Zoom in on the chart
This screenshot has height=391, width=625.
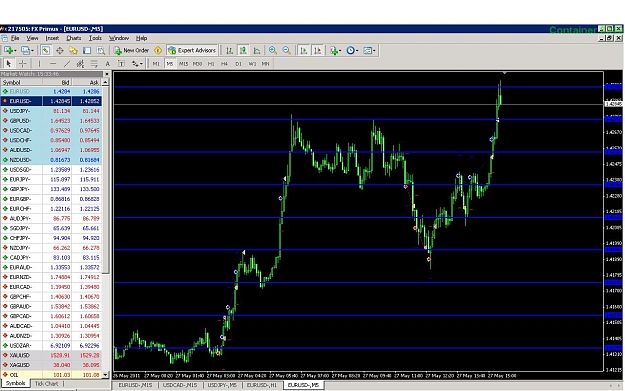point(273,50)
